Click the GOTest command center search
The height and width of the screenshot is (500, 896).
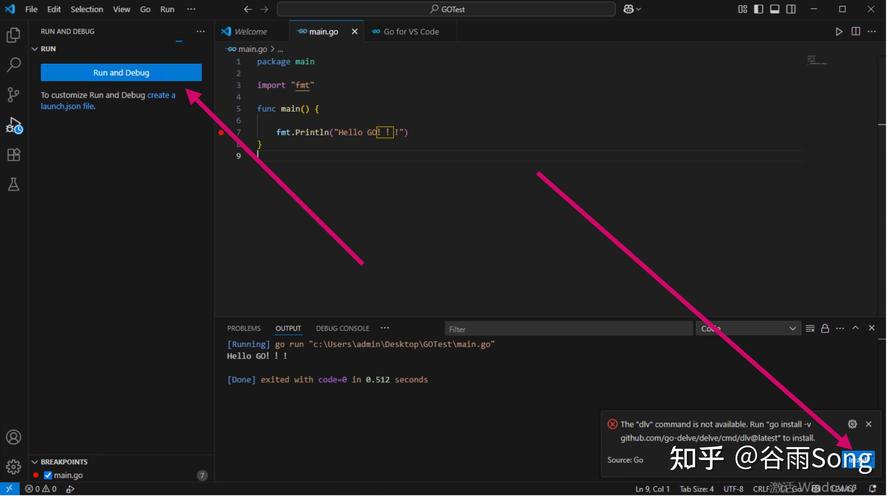click(446, 9)
